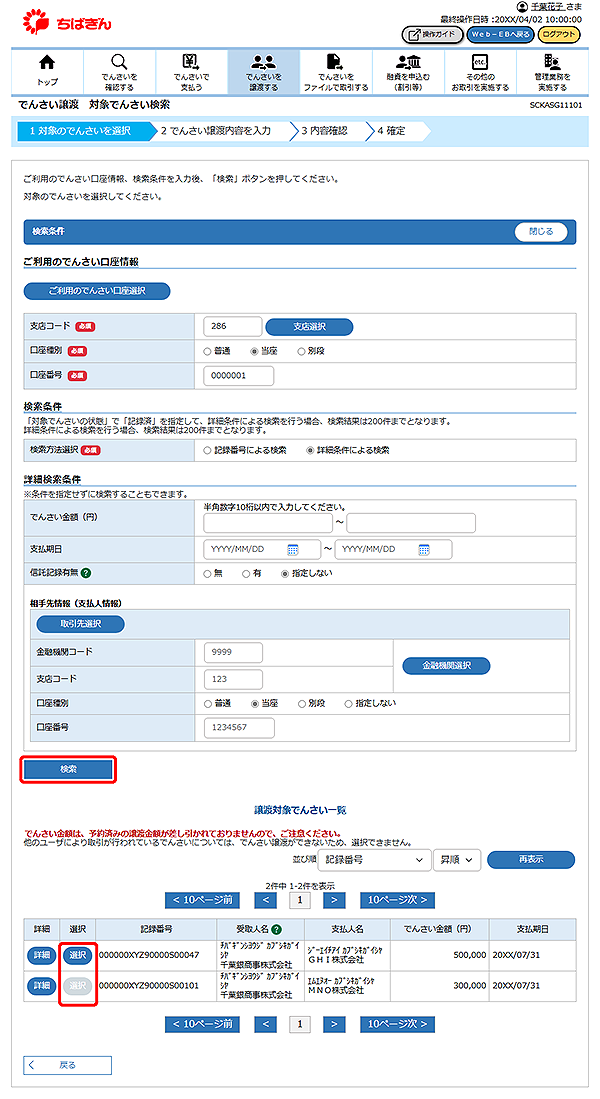This screenshot has width=600, height=1099.
Task: Open the 昇順 sort order dropdown
Action: pos(458,859)
